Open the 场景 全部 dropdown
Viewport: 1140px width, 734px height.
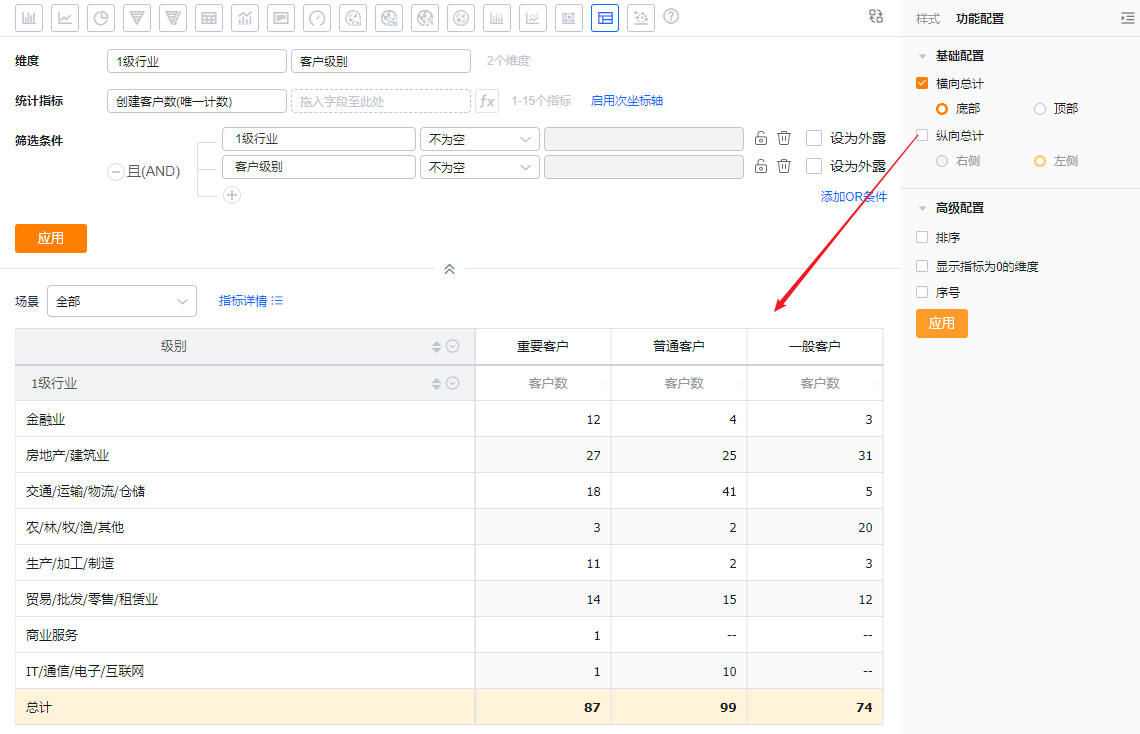click(x=121, y=301)
